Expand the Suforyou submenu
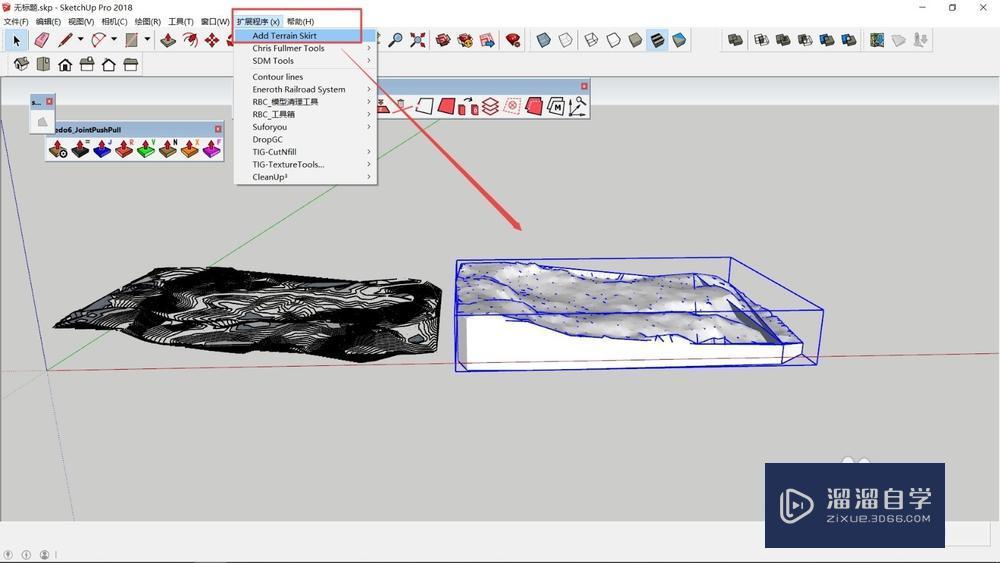Image resolution: width=1000 pixels, height=563 pixels. click(306, 127)
